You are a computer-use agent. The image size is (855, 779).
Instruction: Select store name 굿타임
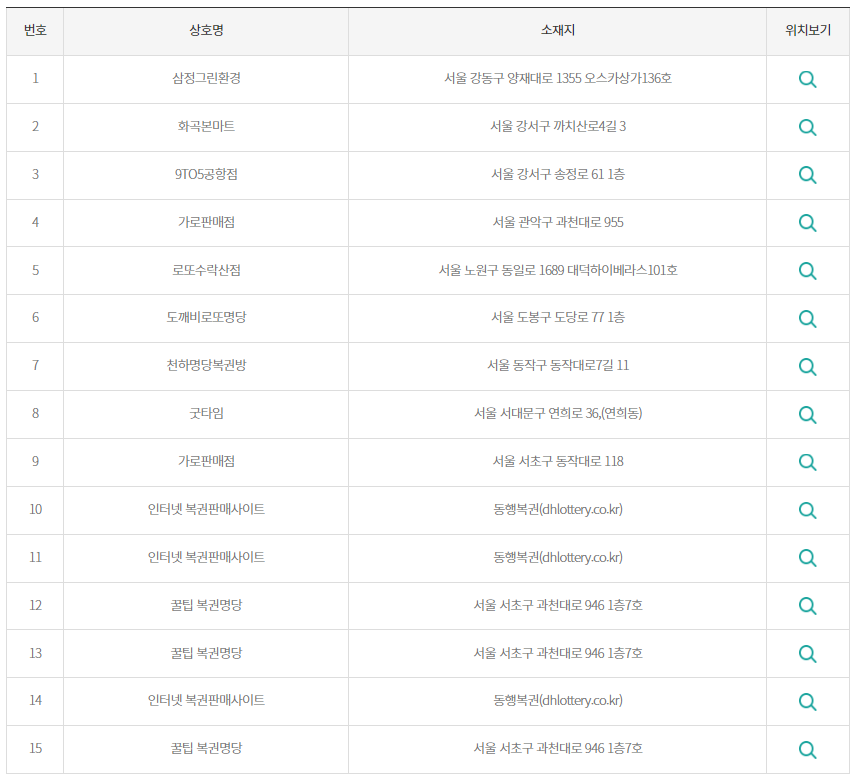[206, 413]
